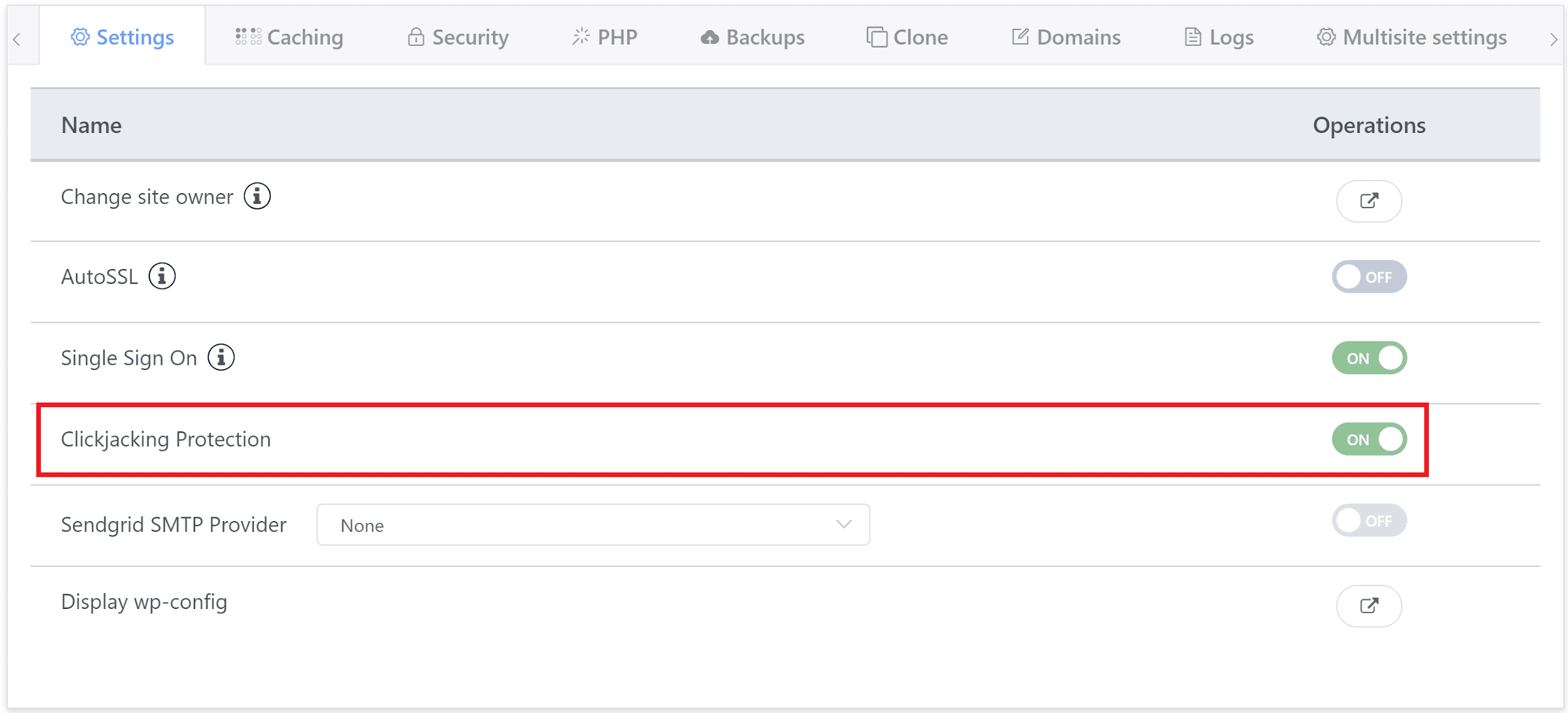
Task: Open Display wp-config via external link icon
Action: (x=1369, y=606)
